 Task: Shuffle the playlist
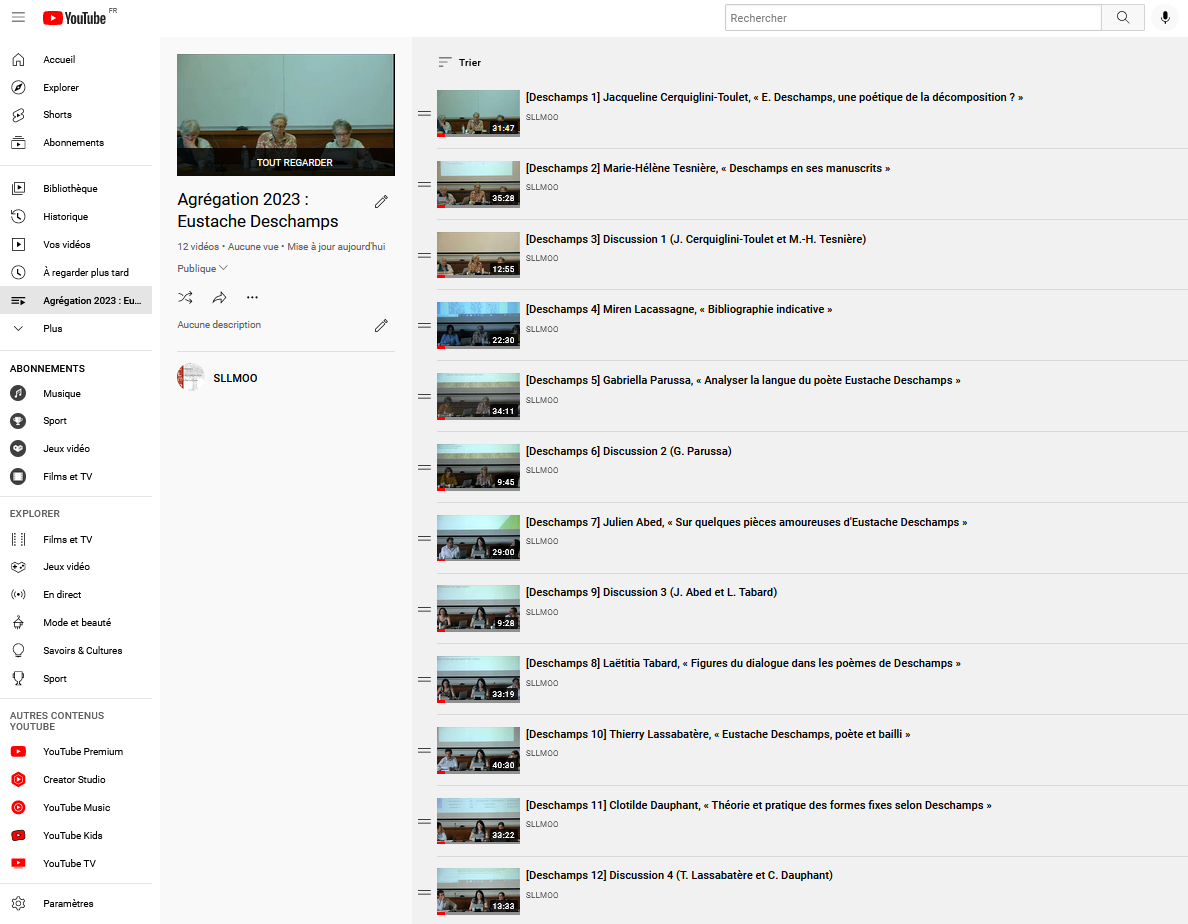point(186,298)
